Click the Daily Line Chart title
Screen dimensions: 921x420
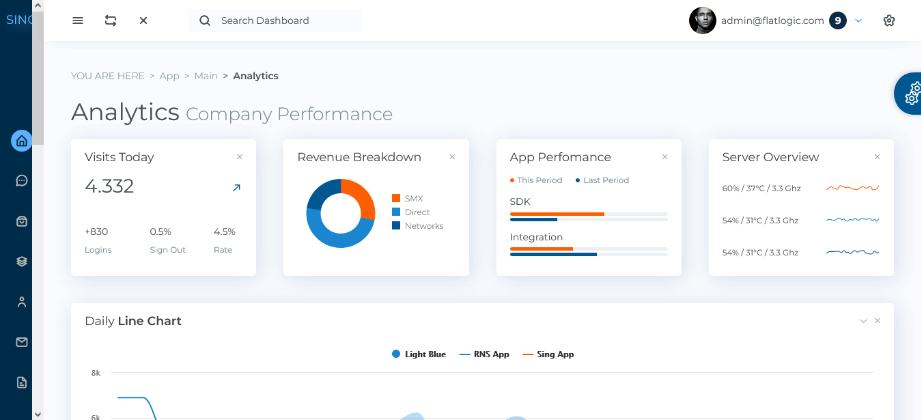pyautogui.click(x=133, y=321)
